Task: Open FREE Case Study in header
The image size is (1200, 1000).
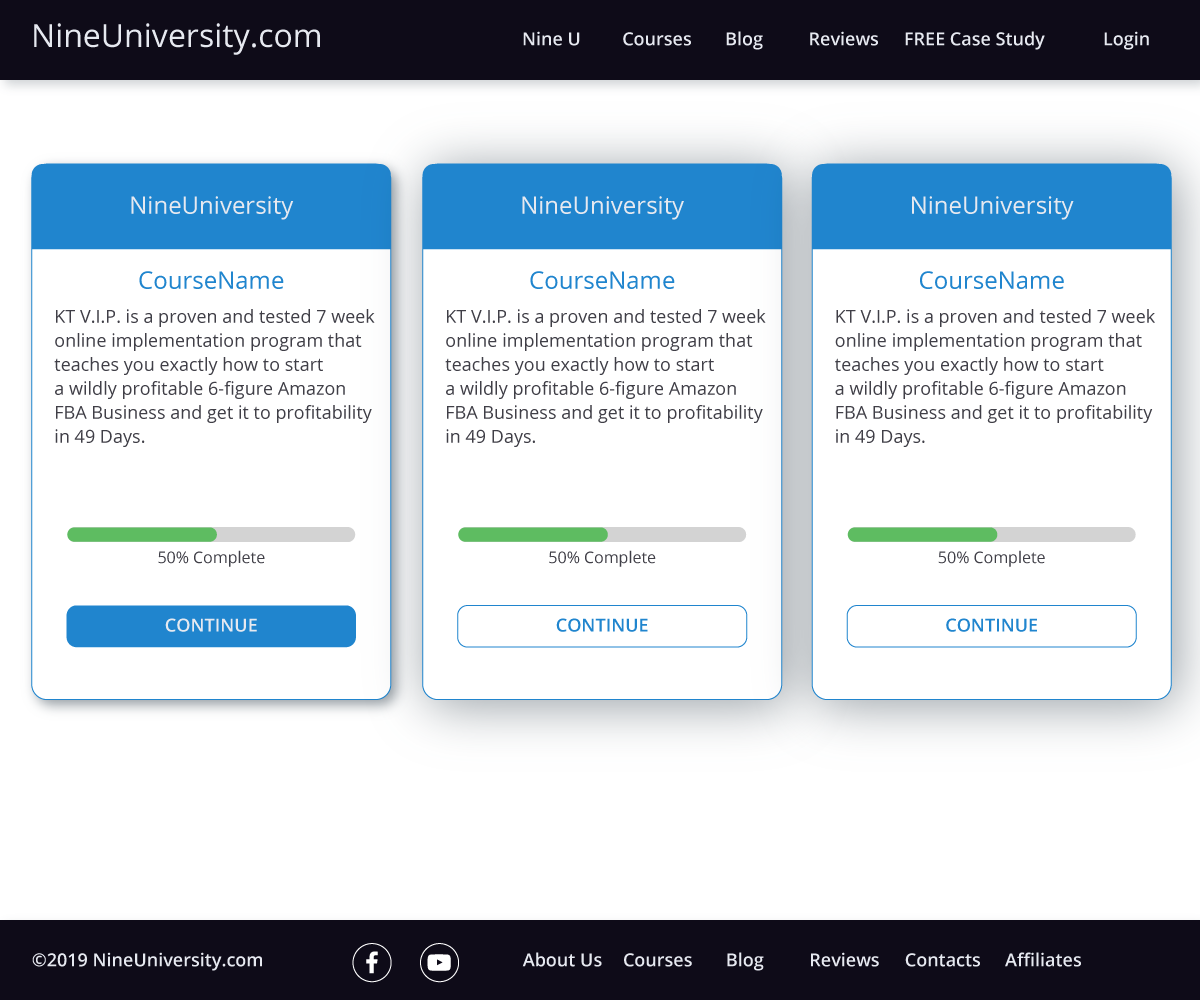Action: click(974, 39)
